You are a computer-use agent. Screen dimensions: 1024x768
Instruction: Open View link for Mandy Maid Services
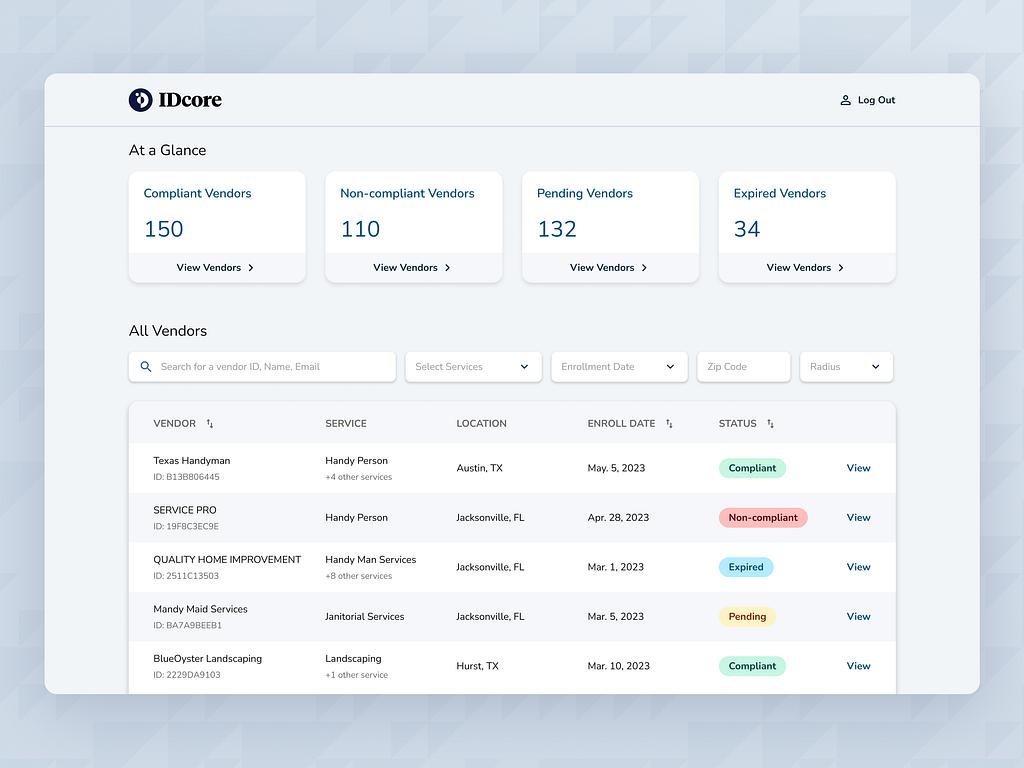(x=858, y=616)
